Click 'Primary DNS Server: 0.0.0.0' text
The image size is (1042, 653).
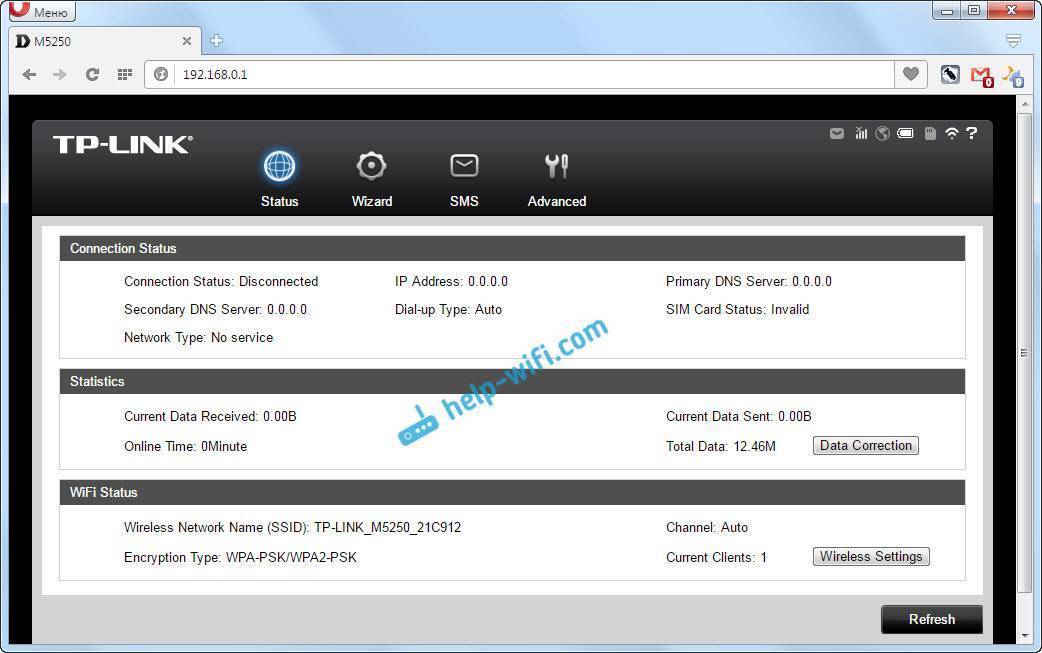click(748, 282)
